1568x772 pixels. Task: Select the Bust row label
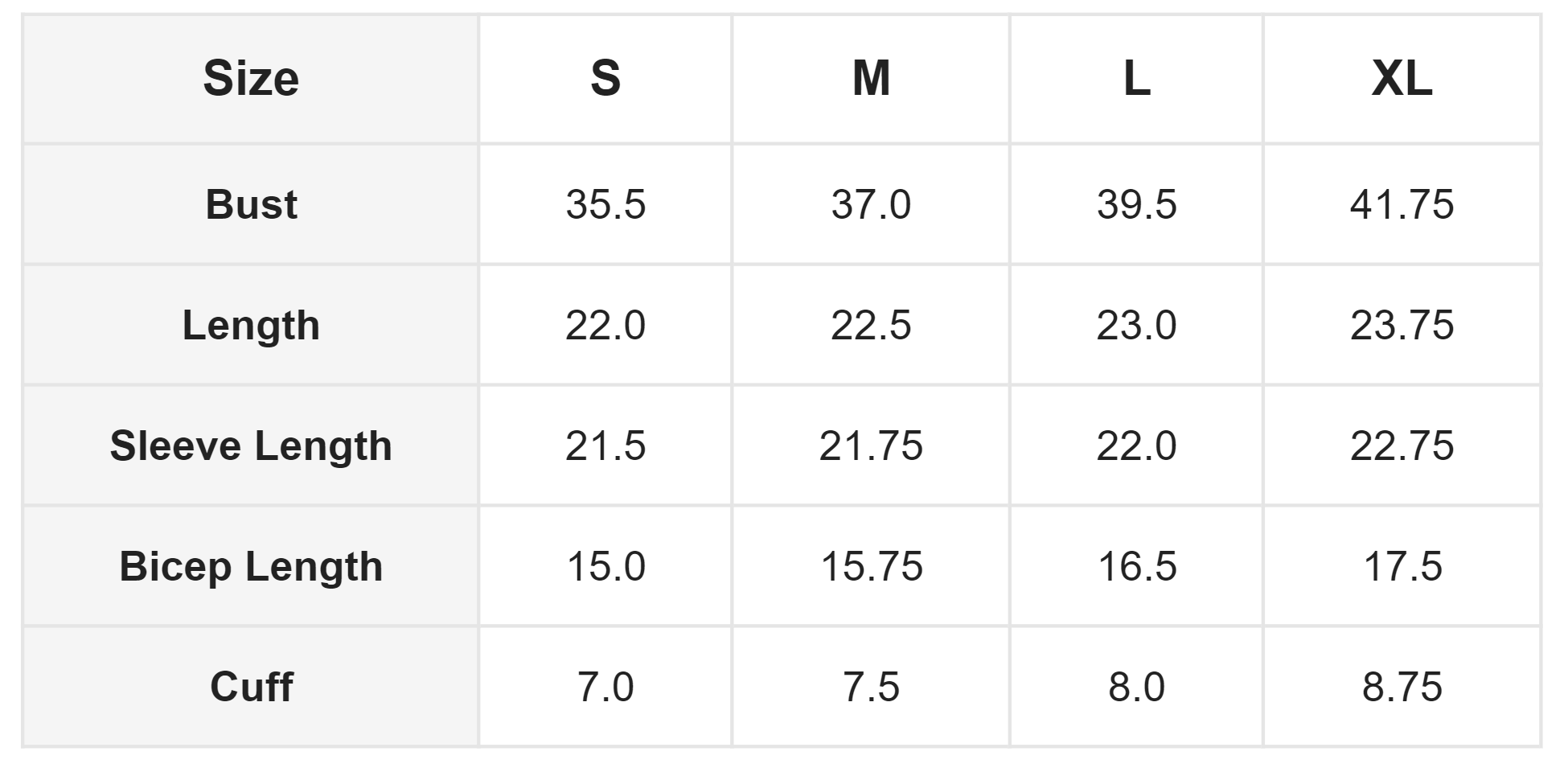(x=251, y=204)
